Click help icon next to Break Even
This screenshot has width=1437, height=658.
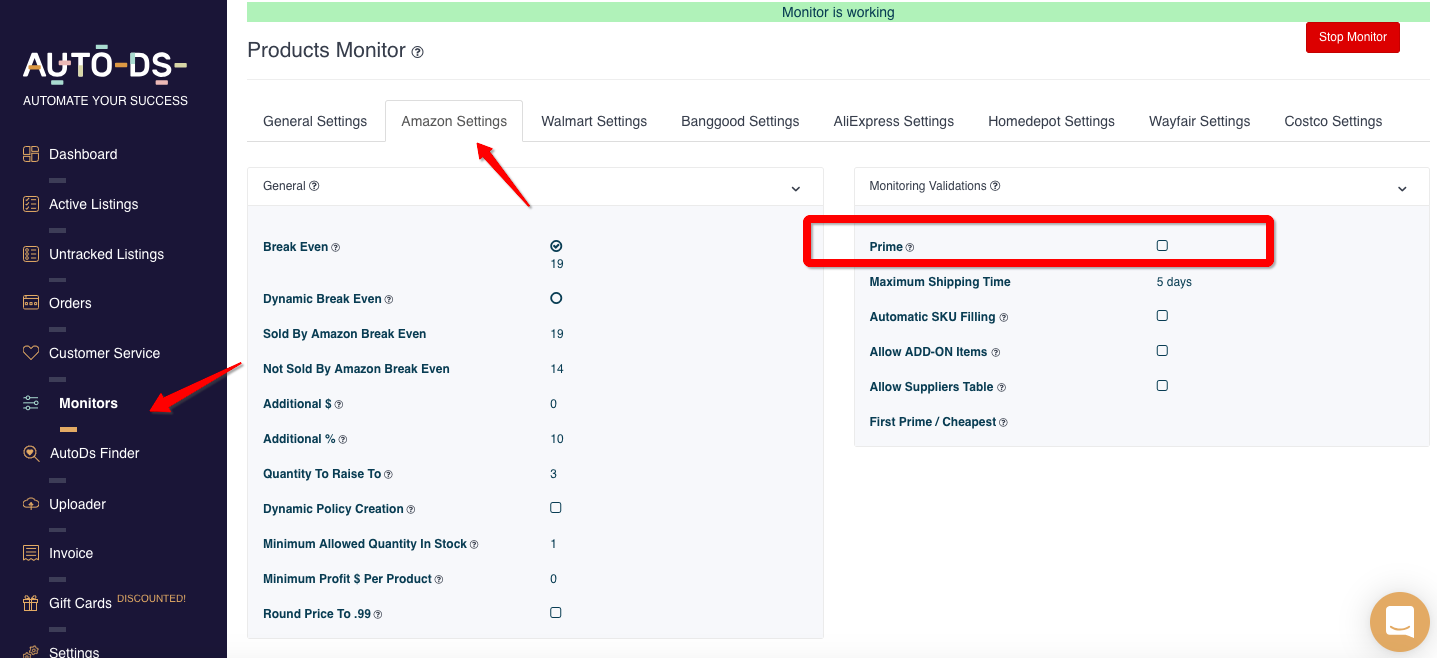[x=336, y=247]
